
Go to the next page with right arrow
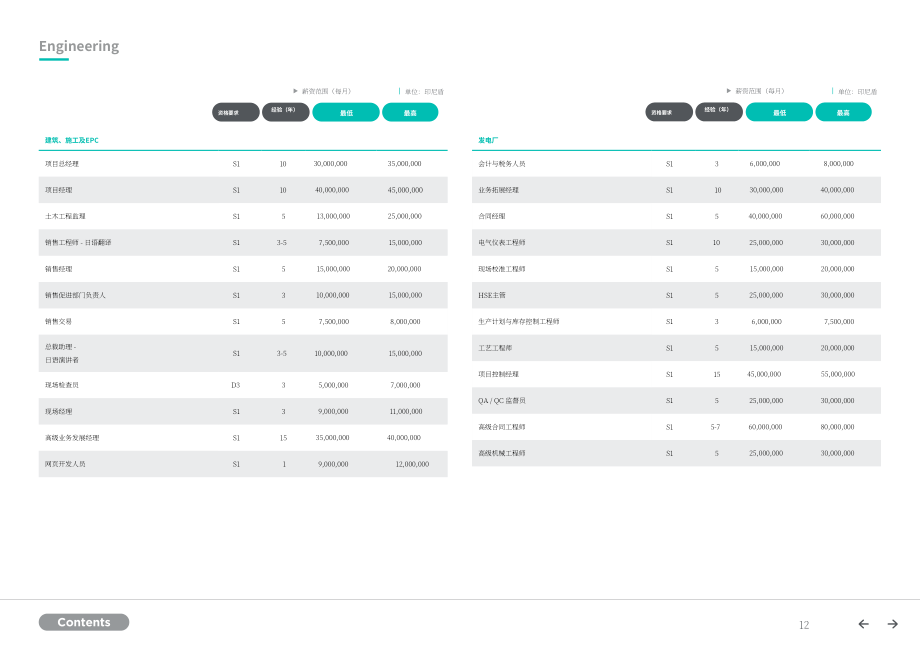(892, 624)
